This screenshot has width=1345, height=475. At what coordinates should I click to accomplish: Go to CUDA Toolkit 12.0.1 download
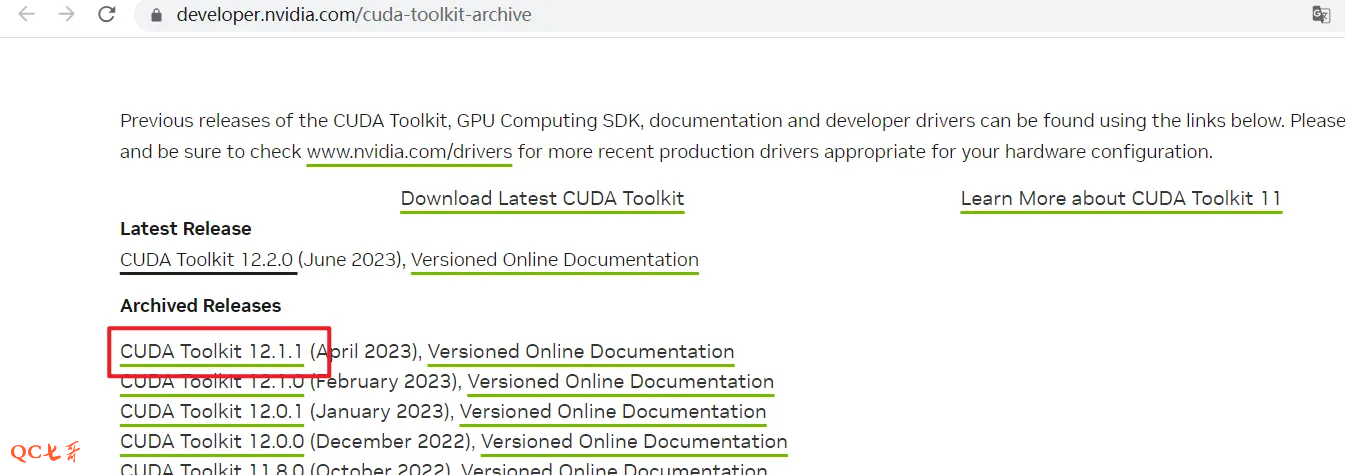[211, 411]
